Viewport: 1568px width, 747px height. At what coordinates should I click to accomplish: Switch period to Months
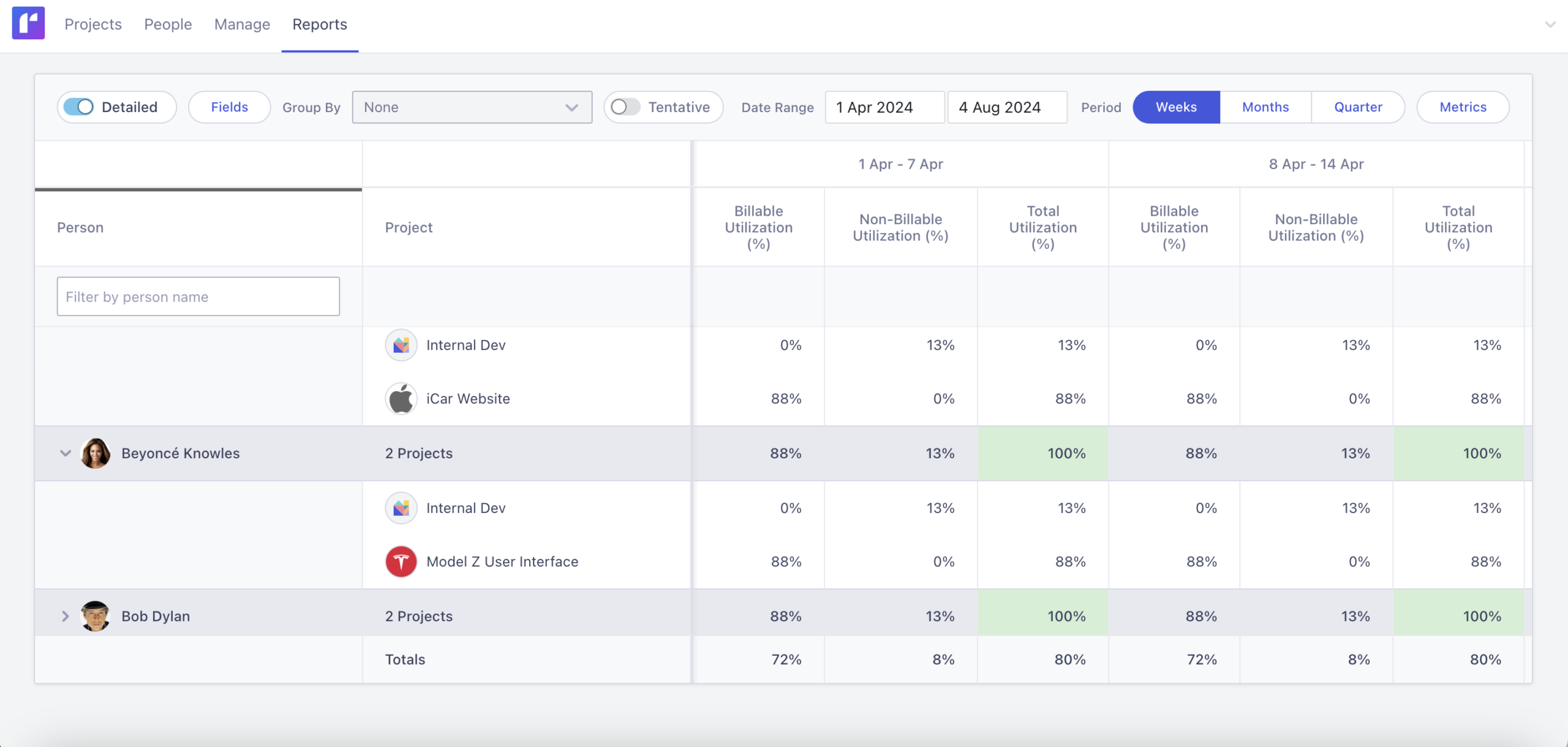point(1265,107)
